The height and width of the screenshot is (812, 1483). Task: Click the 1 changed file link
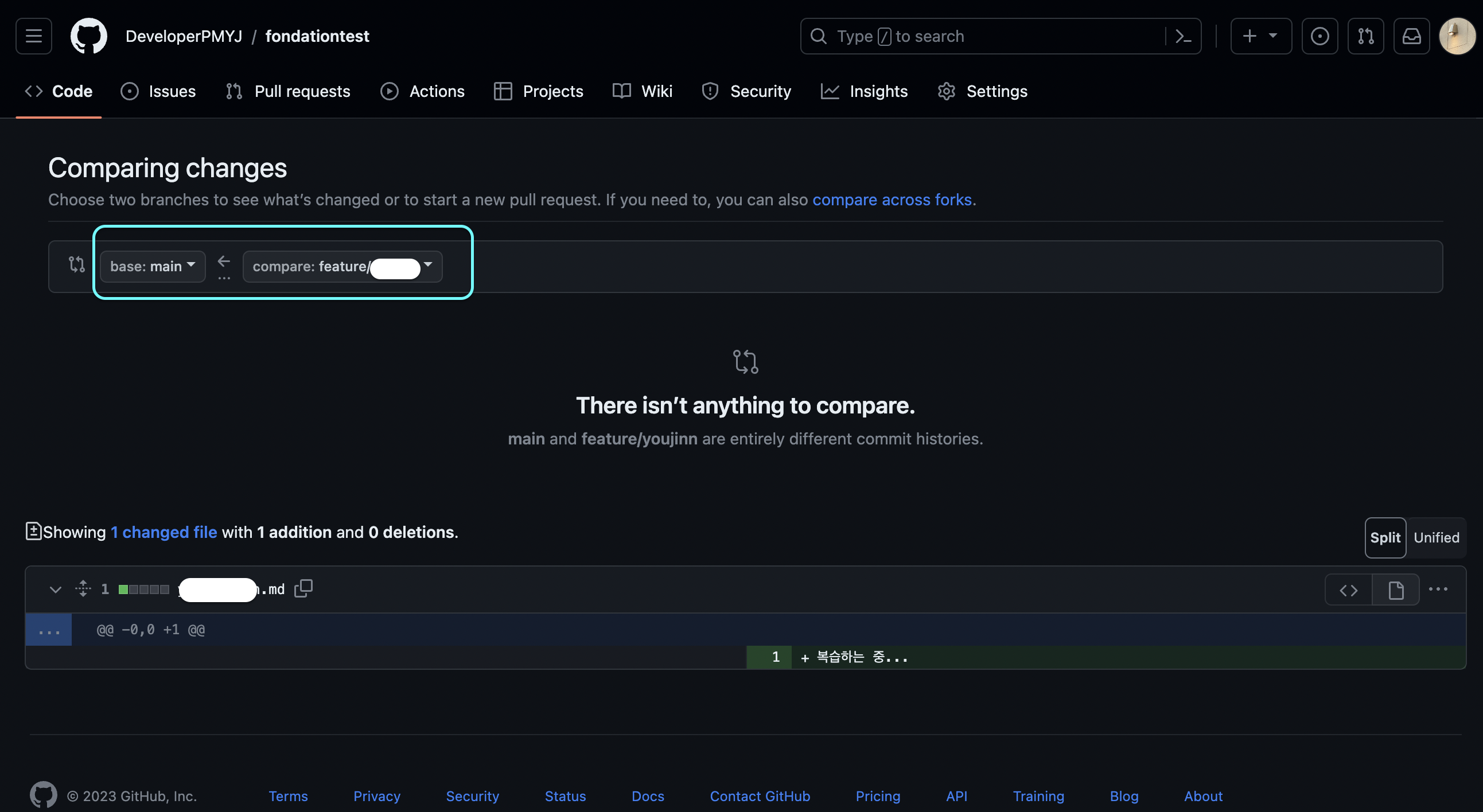pyautogui.click(x=164, y=532)
